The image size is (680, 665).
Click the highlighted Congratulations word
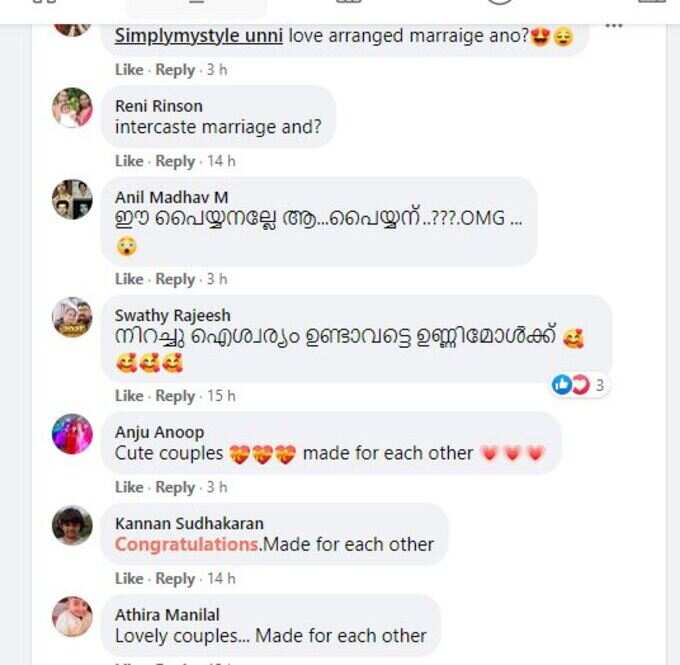click(187, 545)
